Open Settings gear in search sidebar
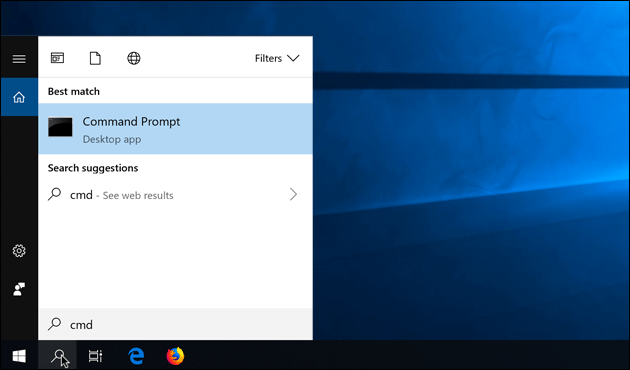 click(x=19, y=251)
